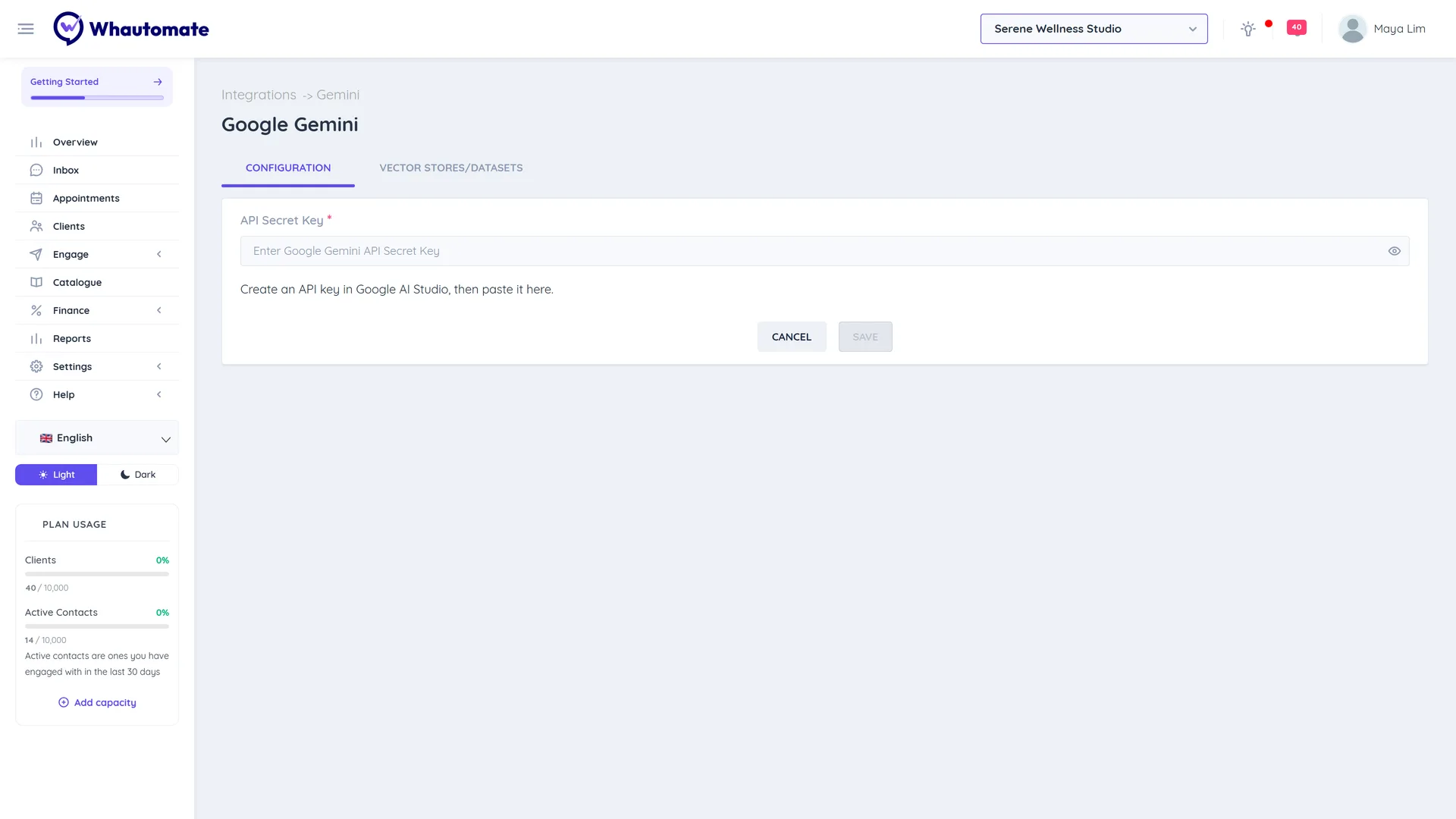Screen dimensions: 1456x819
Task: Open Appointments from the sidebar
Action: click(97, 199)
